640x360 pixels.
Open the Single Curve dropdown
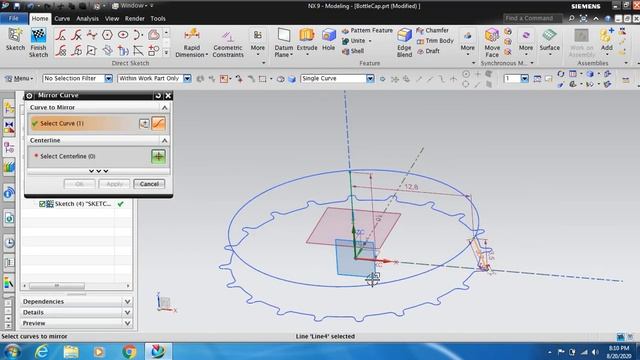[370, 78]
